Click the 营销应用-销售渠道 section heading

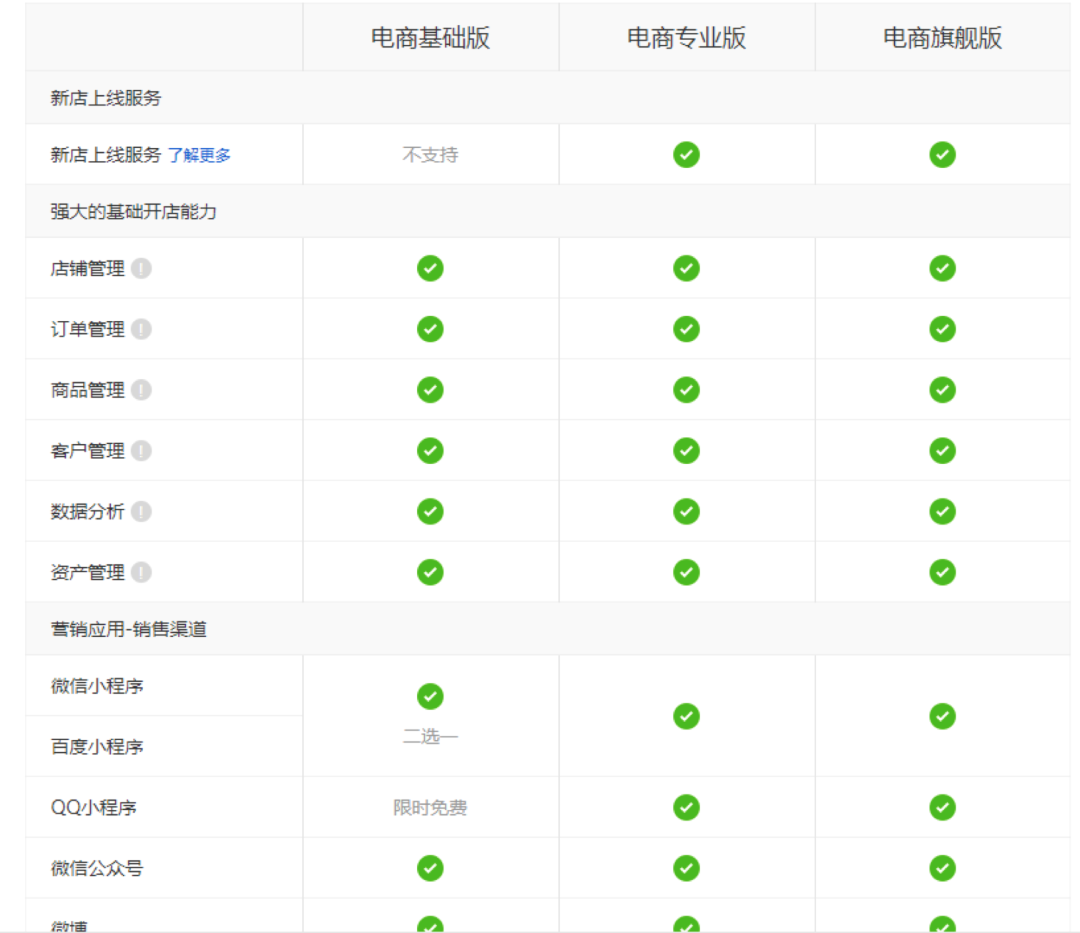coord(129,629)
